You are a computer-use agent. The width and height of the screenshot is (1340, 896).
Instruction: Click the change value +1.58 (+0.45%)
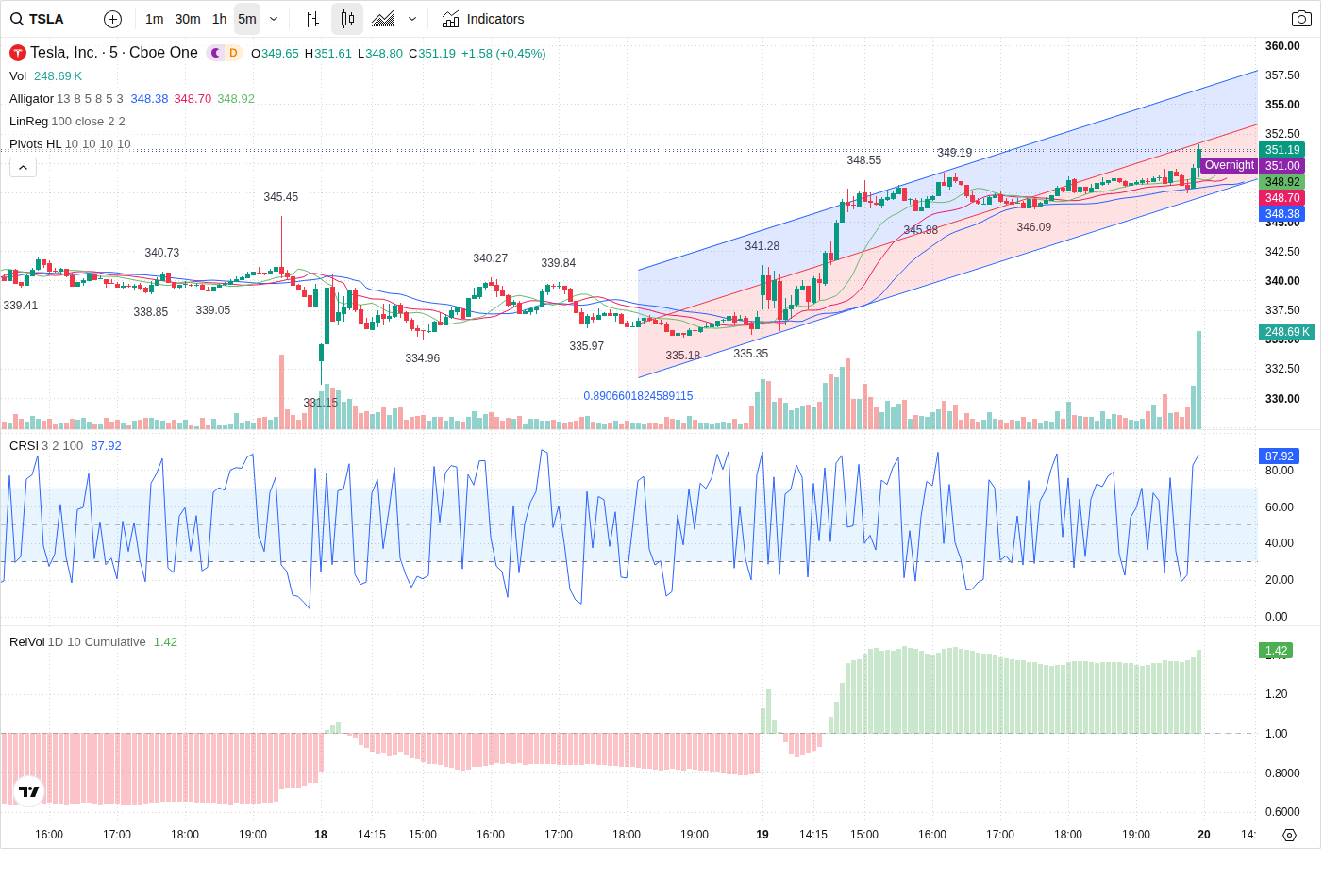click(503, 54)
